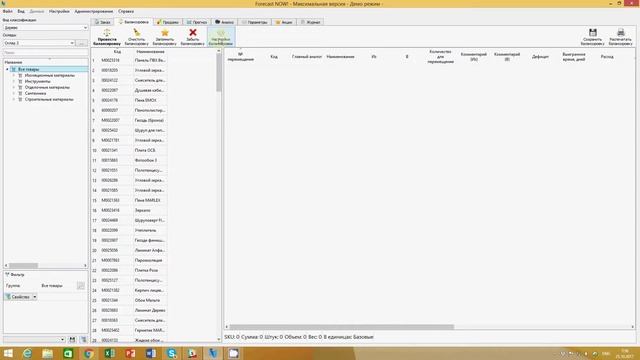Select 'Инструменты' in the category tree

tap(38, 81)
